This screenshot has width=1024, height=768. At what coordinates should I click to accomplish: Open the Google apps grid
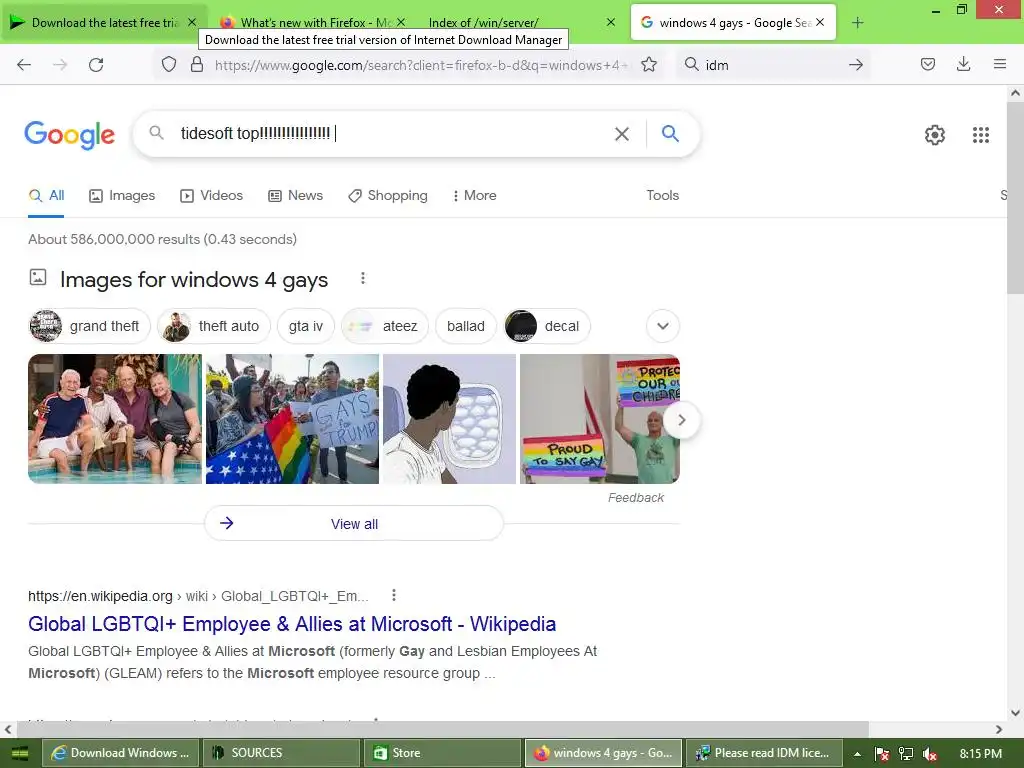coord(981,135)
